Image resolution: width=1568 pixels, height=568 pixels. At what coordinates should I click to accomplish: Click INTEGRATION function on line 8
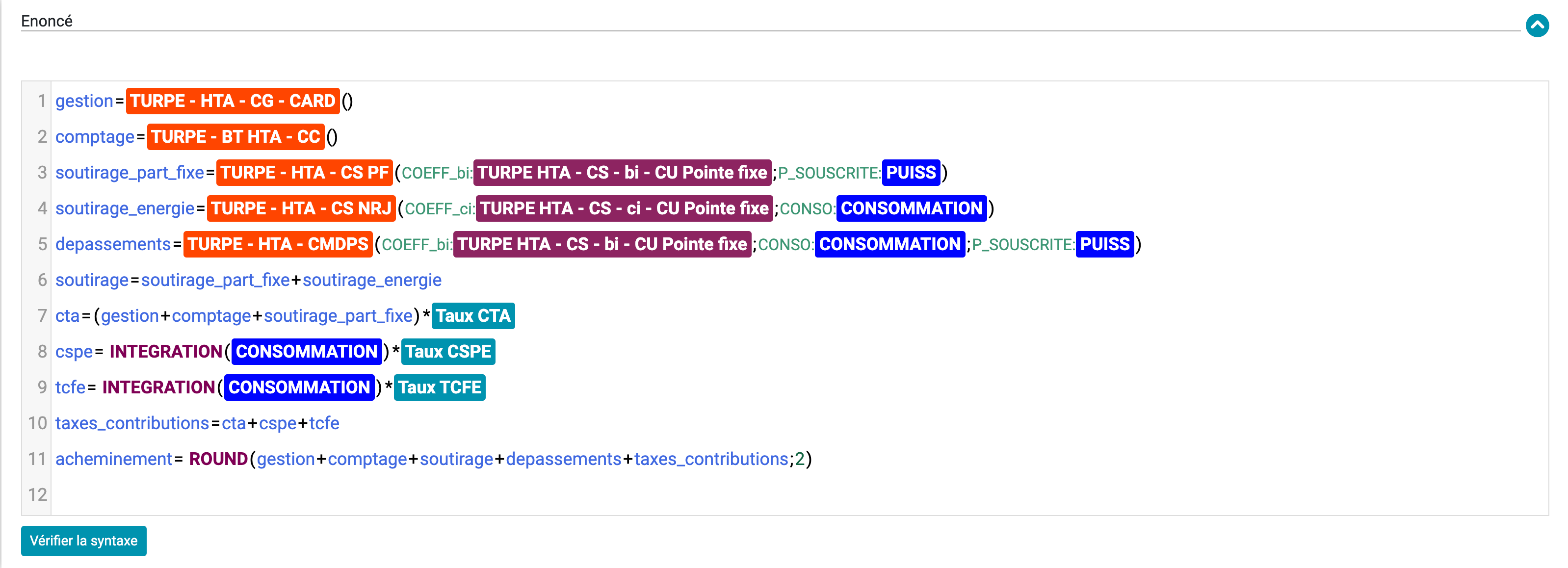click(x=165, y=352)
